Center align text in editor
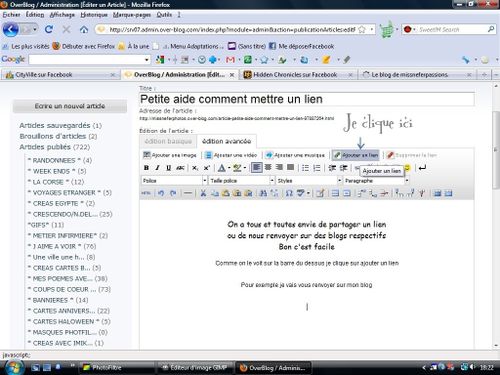The width and height of the screenshot is (500, 375). pos(268,167)
